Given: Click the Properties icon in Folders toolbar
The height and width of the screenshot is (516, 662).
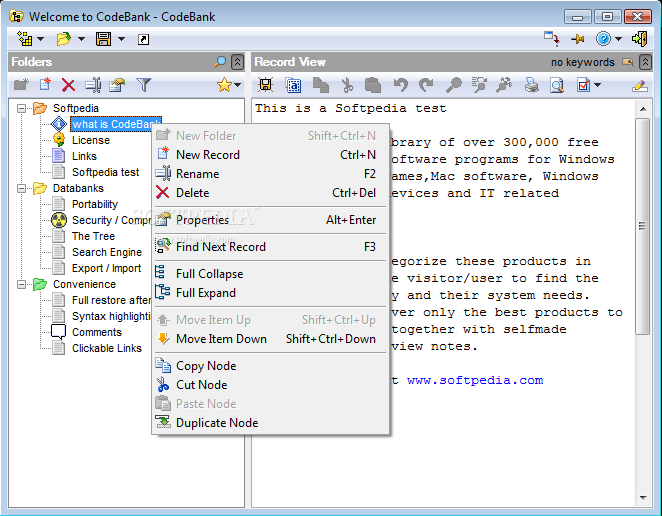Looking at the screenshot, I should click(117, 85).
